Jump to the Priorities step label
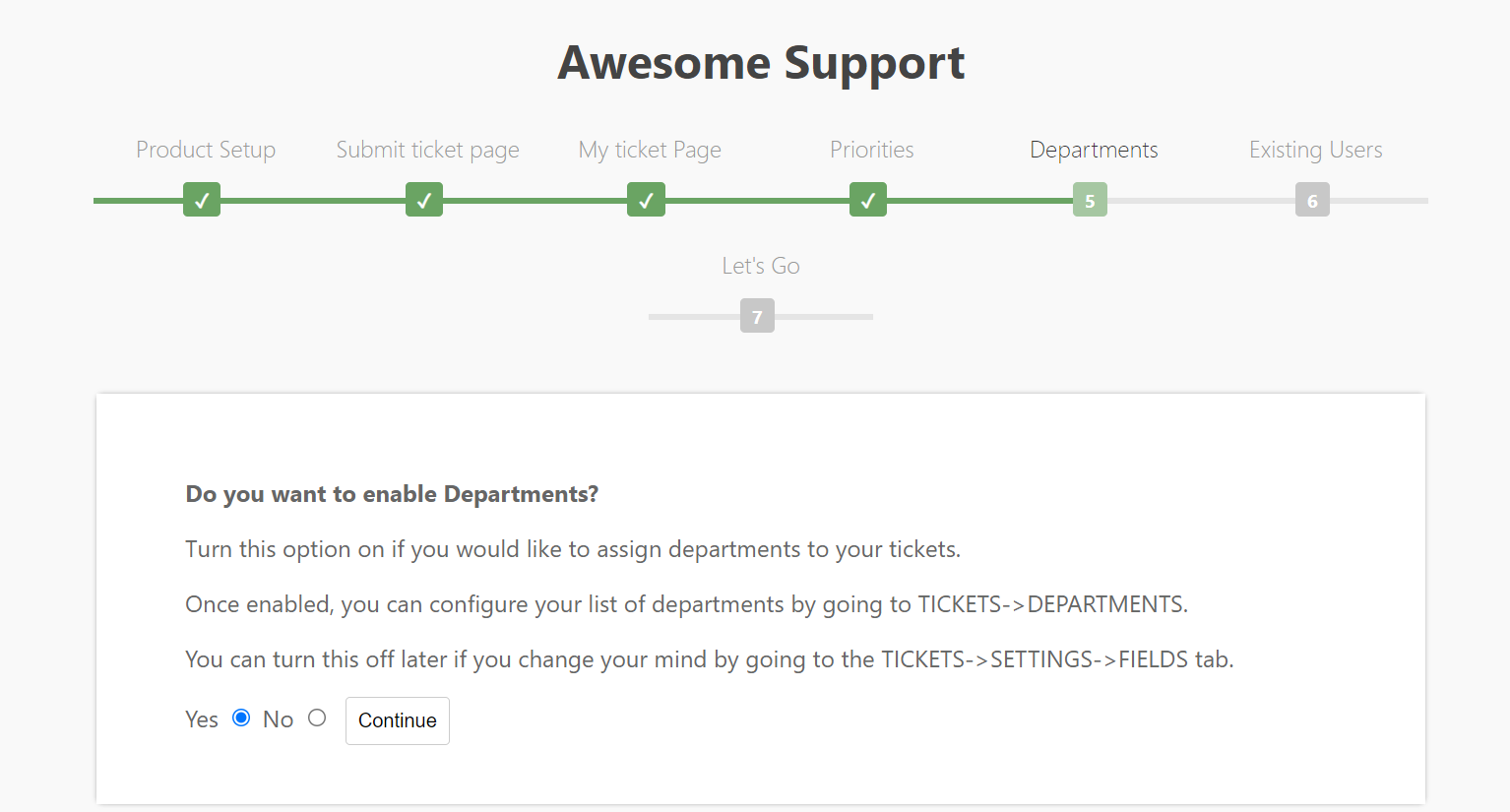The height and width of the screenshot is (812, 1510). [x=871, y=150]
